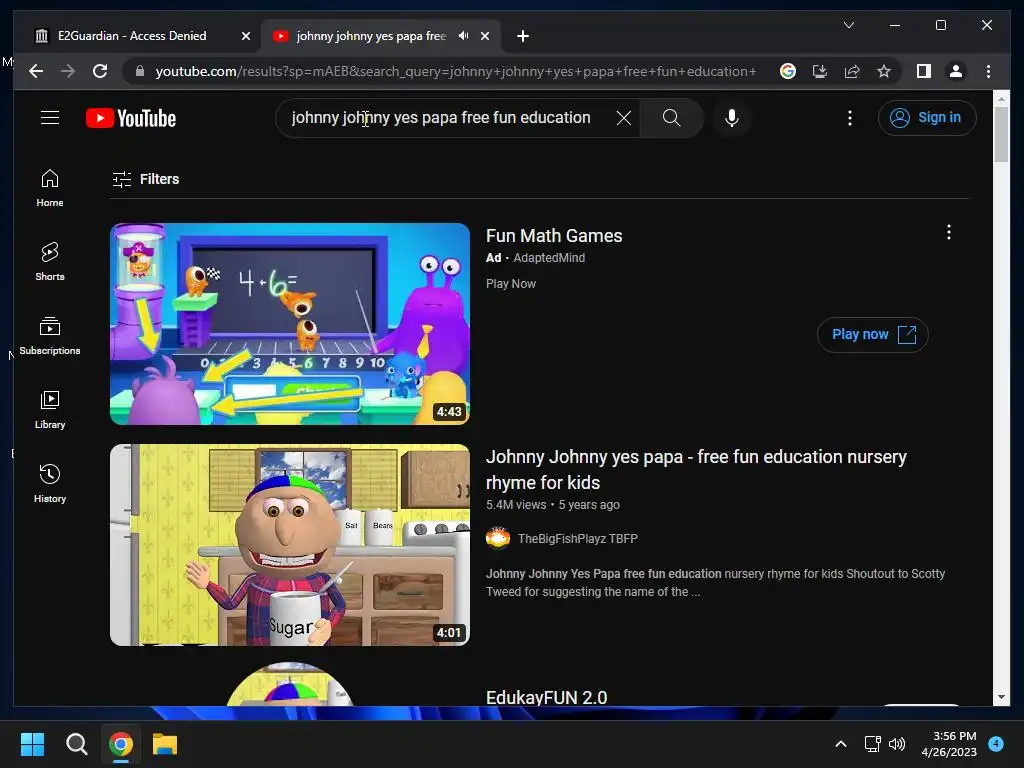
Task: Click the volume icon in system tray
Action: [897, 744]
